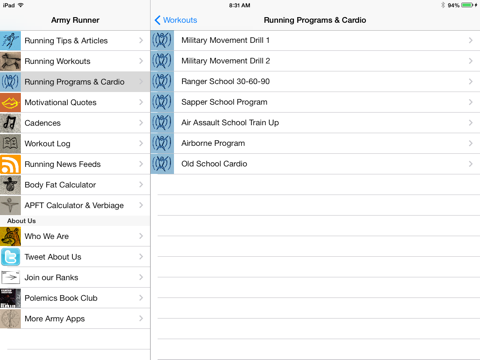This screenshot has height=360, width=480.
Task: Tap the Join our Ranks arrow icon
Action: click(10, 277)
